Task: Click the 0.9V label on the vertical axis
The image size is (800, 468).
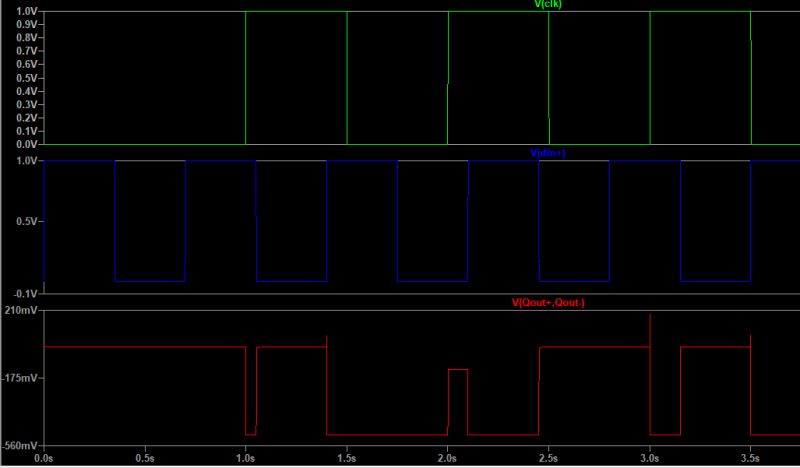Action: [27, 24]
